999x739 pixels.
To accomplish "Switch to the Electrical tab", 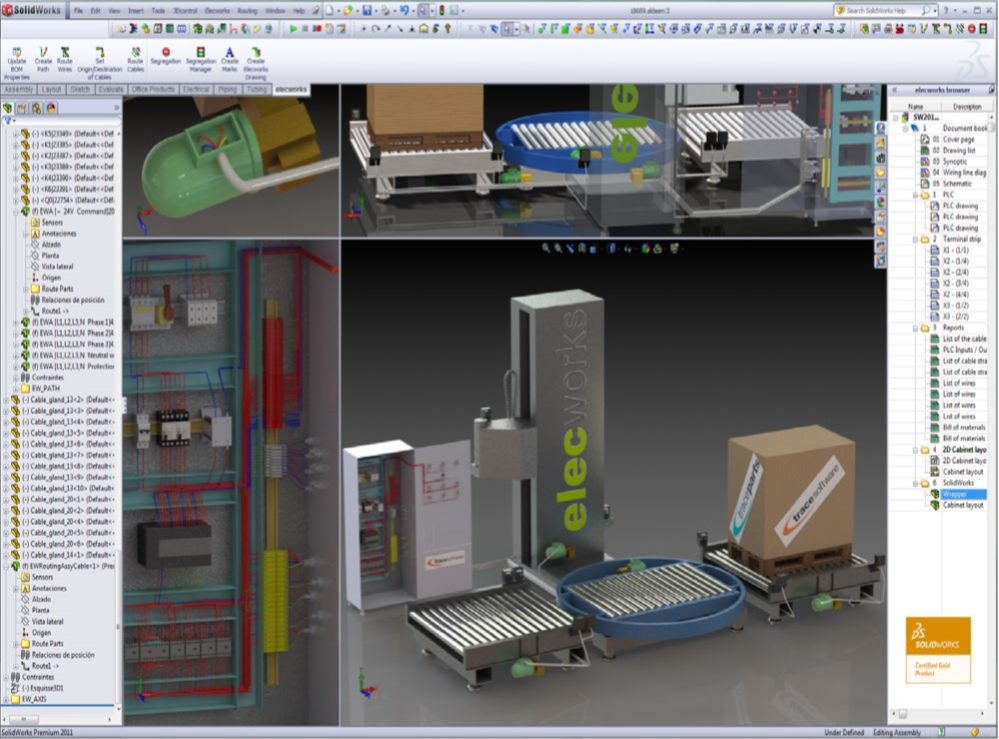I will 196,90.
